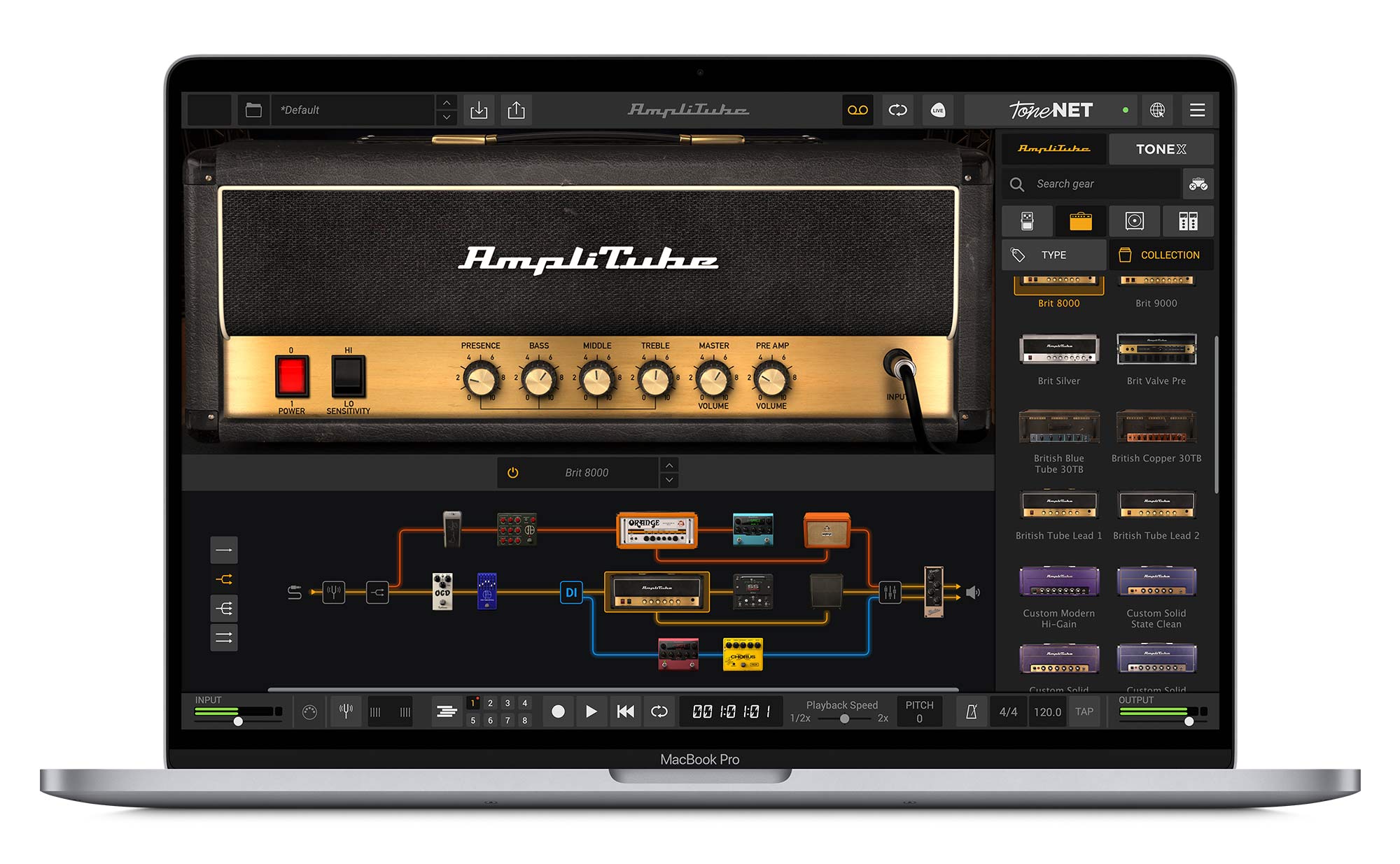Screen dimensions: 1400x864
Task: Toggle Brit 8000 amp power button
Action: pyautogui.click(x=512, y=473)
